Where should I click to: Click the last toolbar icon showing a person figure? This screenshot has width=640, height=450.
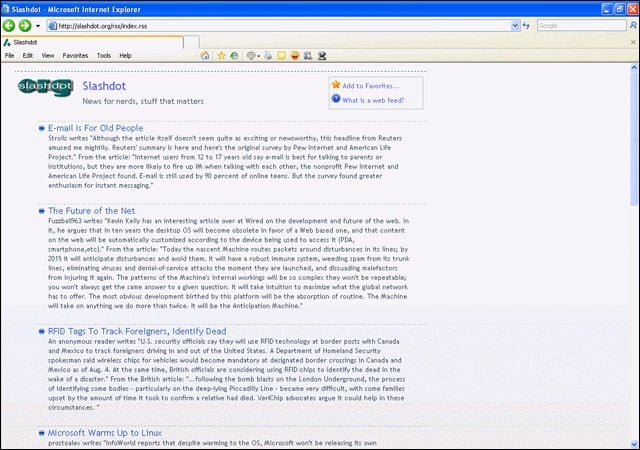coord(322,56)
